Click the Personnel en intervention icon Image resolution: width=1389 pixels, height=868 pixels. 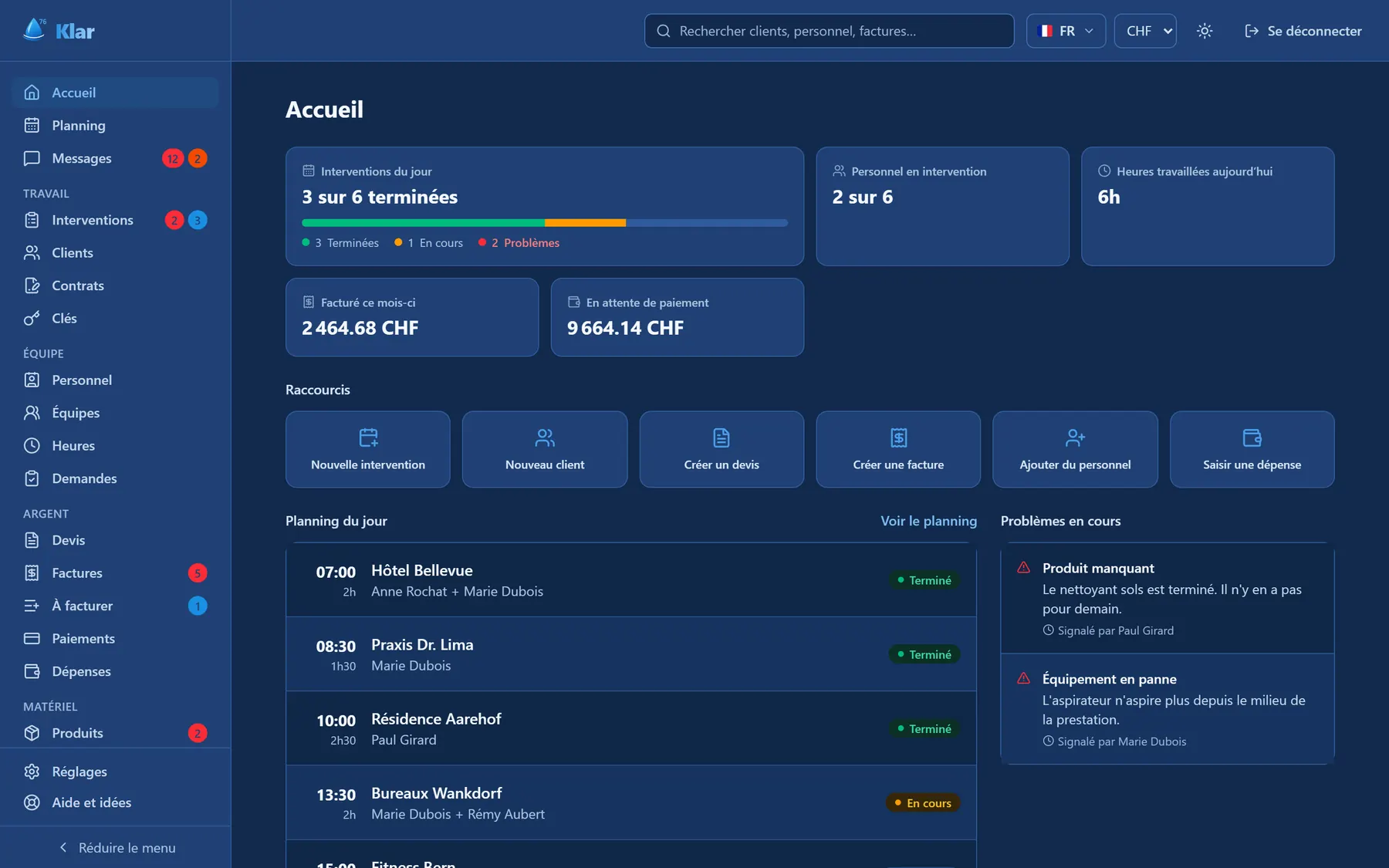839,171
